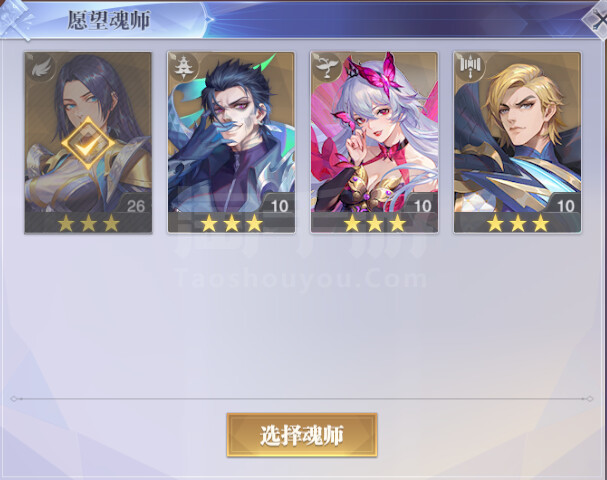Click three-star rating under blue-haired male card
The width and height of the screenshot is (607, 480).
click(231, 223)
